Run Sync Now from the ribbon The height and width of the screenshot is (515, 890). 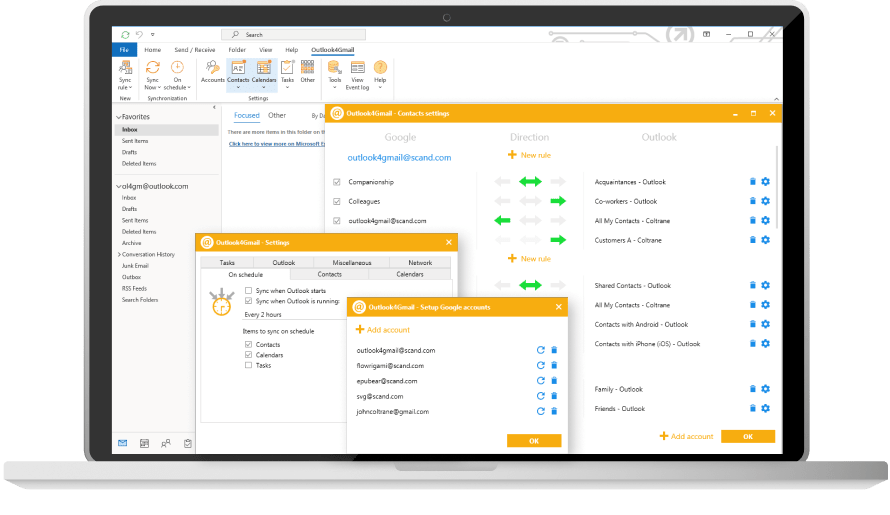(152, 75)
